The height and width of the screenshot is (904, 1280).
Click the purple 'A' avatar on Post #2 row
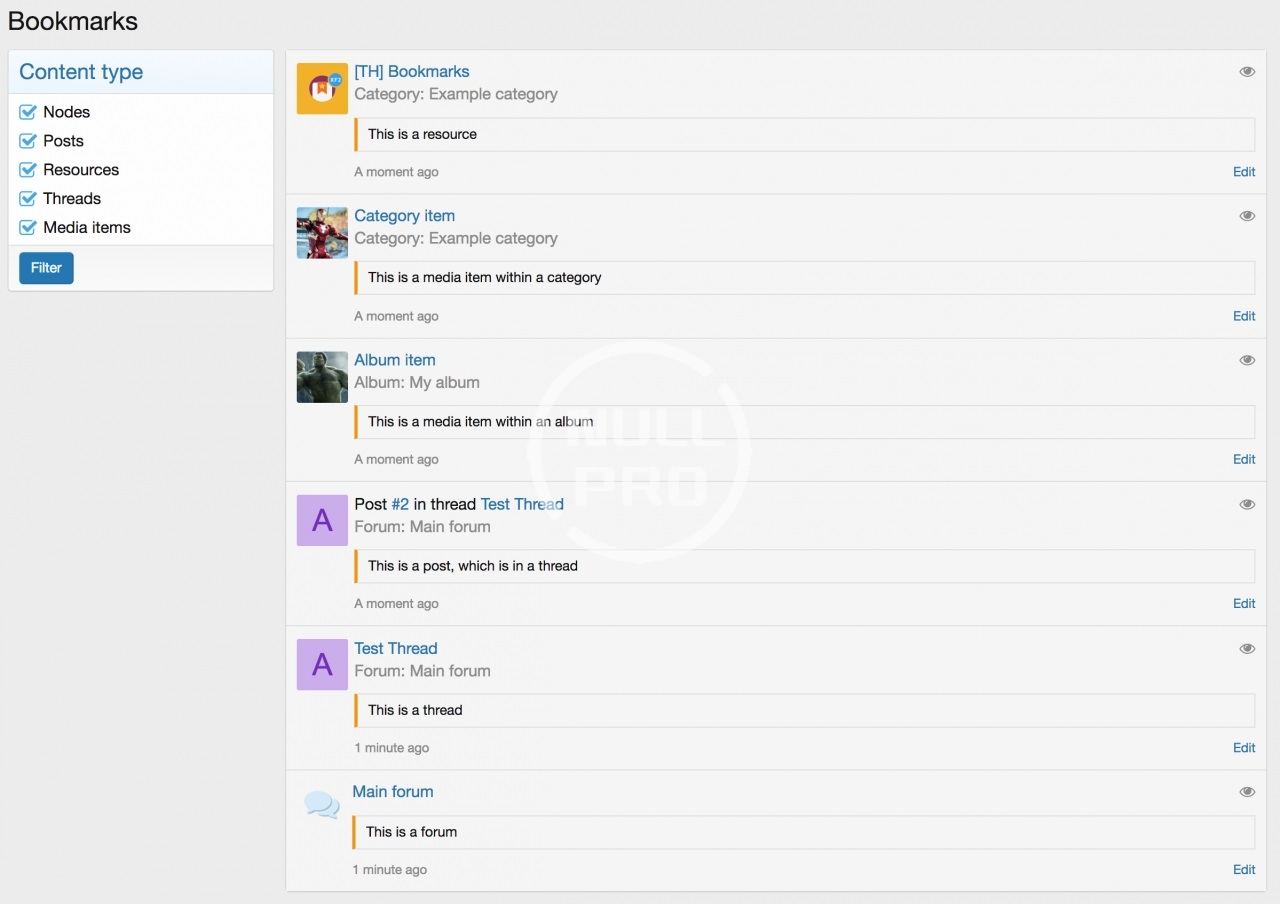point(322,521)
